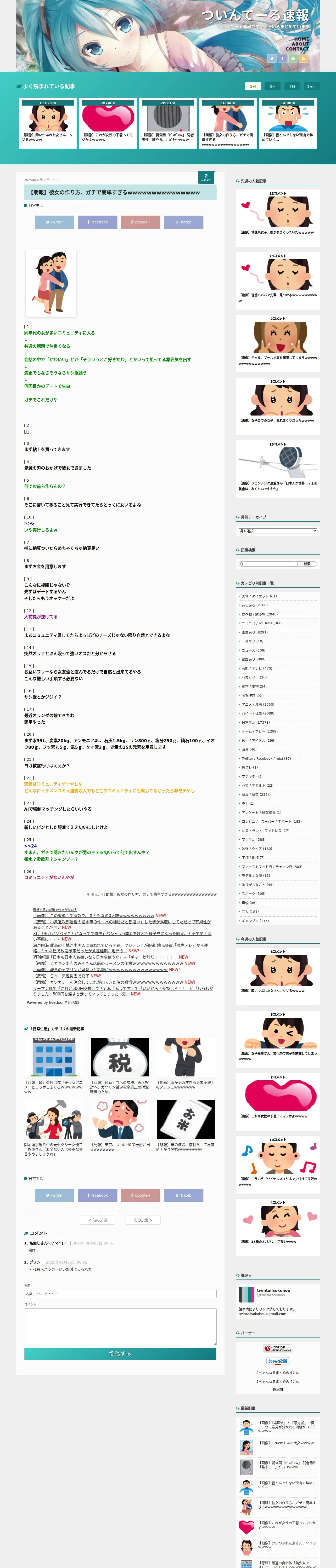Select the 7日 popular ranking tab

point(292,87)
